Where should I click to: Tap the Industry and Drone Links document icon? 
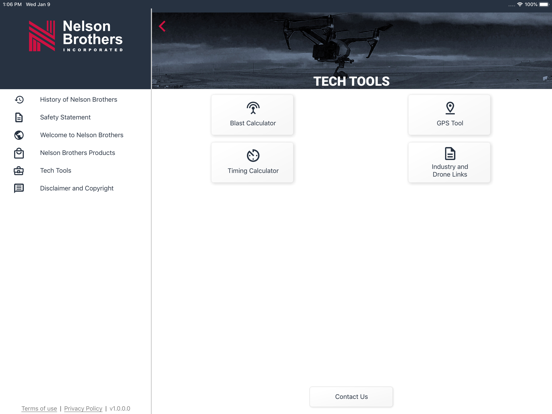click(x=450, y=153)
